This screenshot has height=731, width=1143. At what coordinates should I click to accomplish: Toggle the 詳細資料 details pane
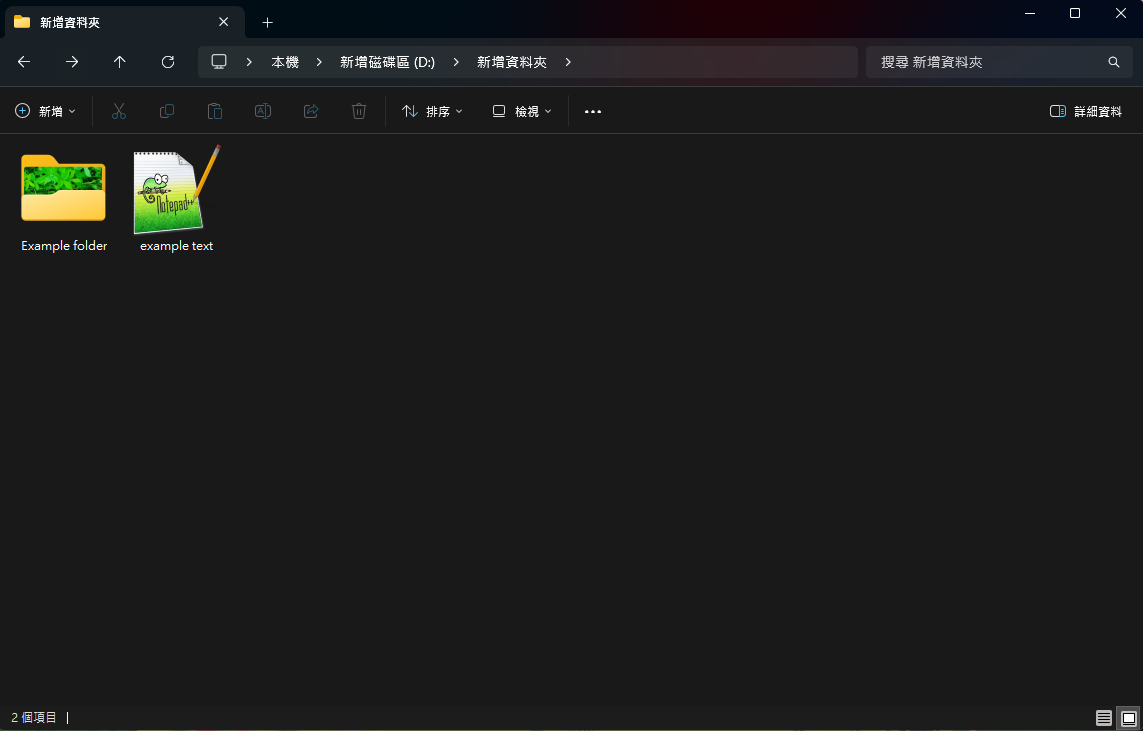1085,111
